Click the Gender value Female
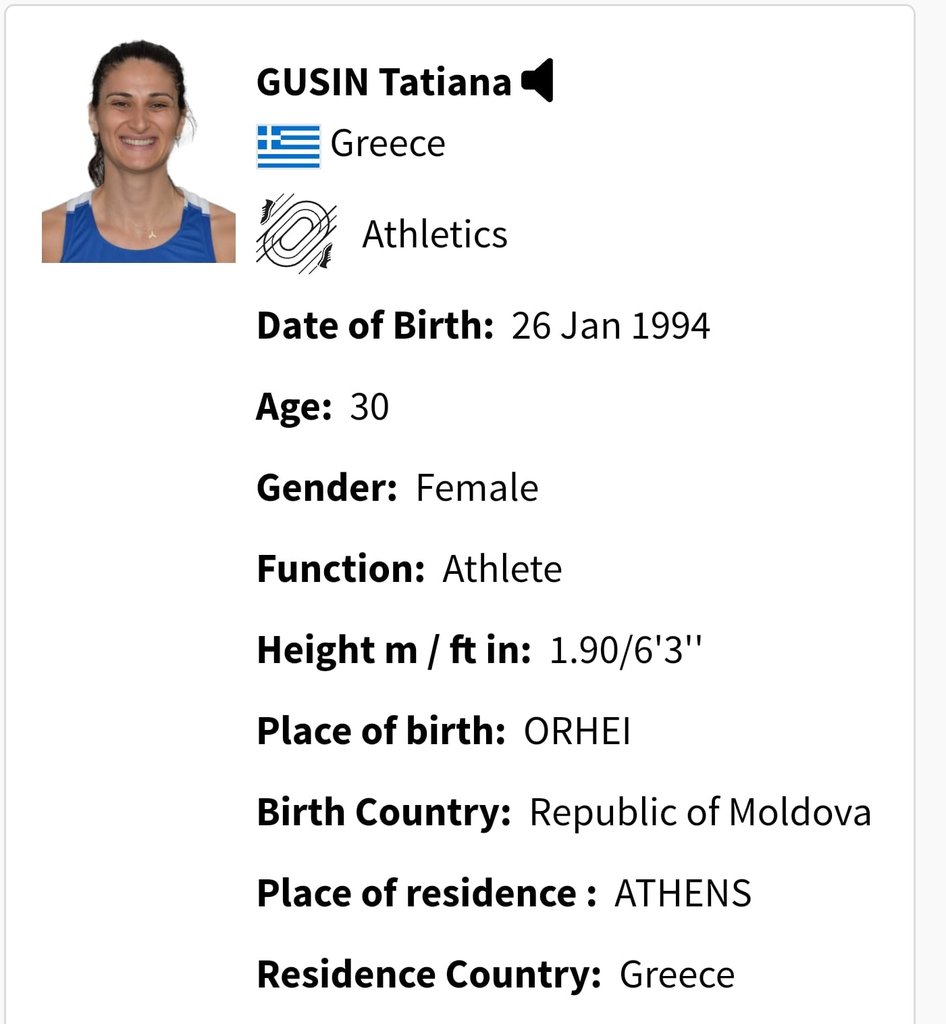The width and height of the screenshot is (946, 1024). click(477, 488)
